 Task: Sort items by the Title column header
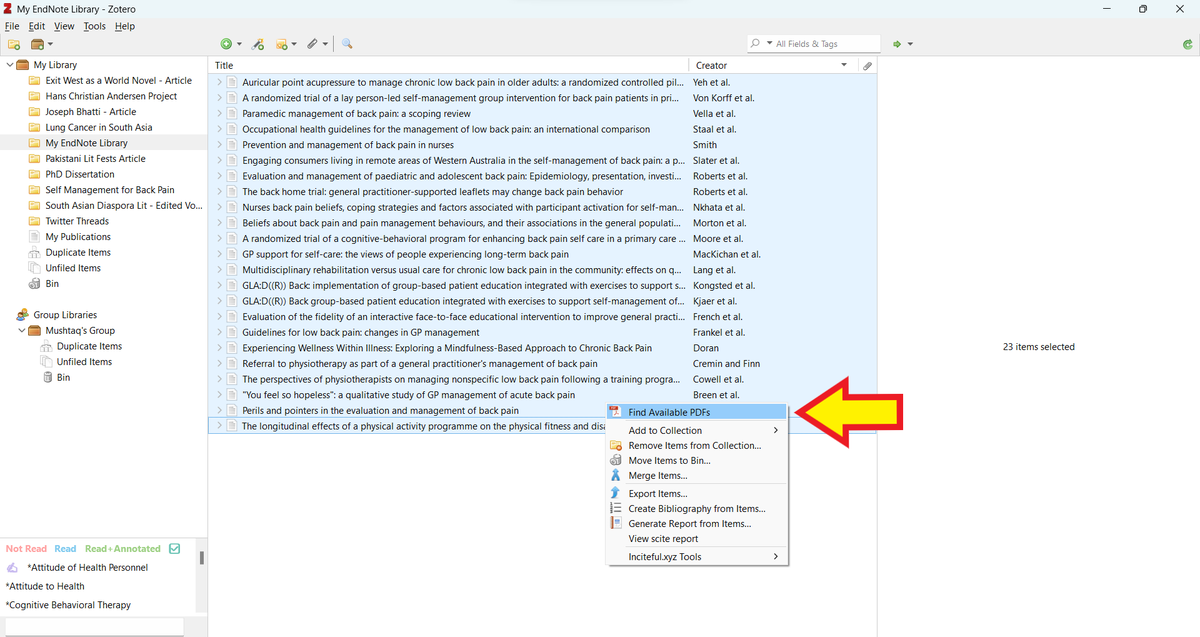(448, 65)
